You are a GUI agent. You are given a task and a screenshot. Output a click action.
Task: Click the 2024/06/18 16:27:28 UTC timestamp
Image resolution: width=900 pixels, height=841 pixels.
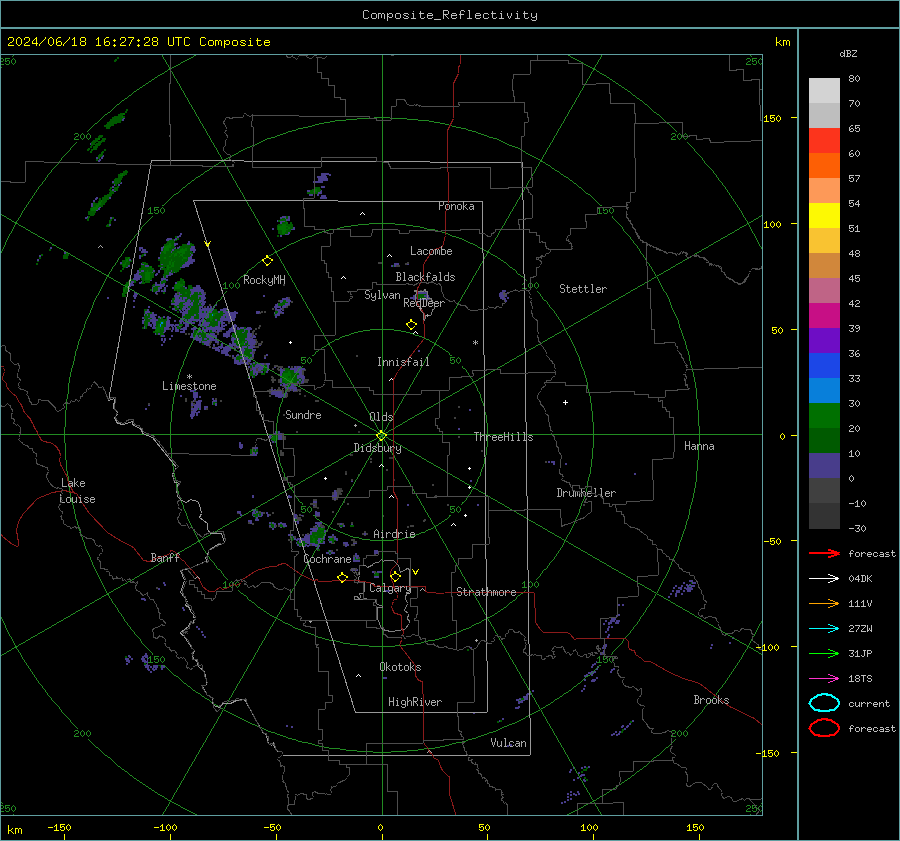tap(99, 42)
